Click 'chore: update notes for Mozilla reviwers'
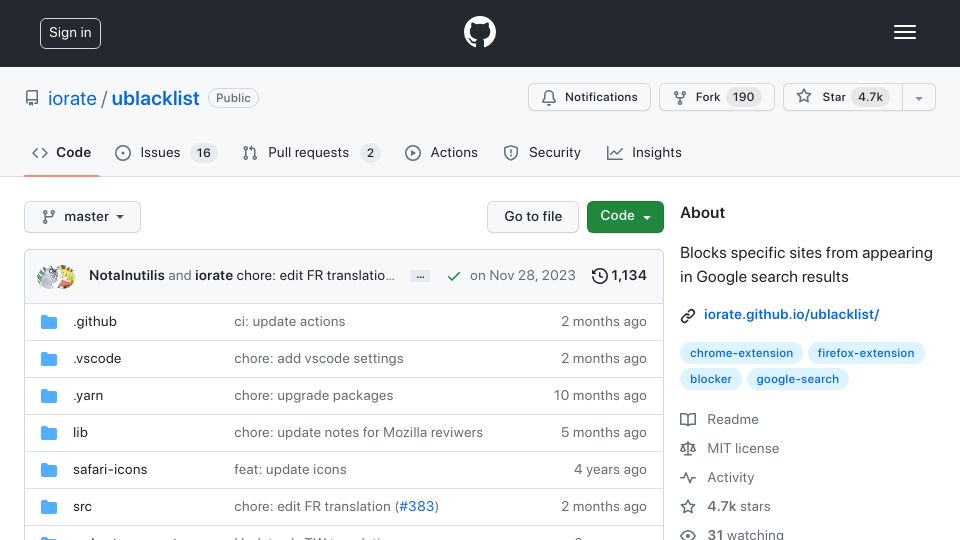The height and width of the screenshot is (540, 960). coord(358,432)
